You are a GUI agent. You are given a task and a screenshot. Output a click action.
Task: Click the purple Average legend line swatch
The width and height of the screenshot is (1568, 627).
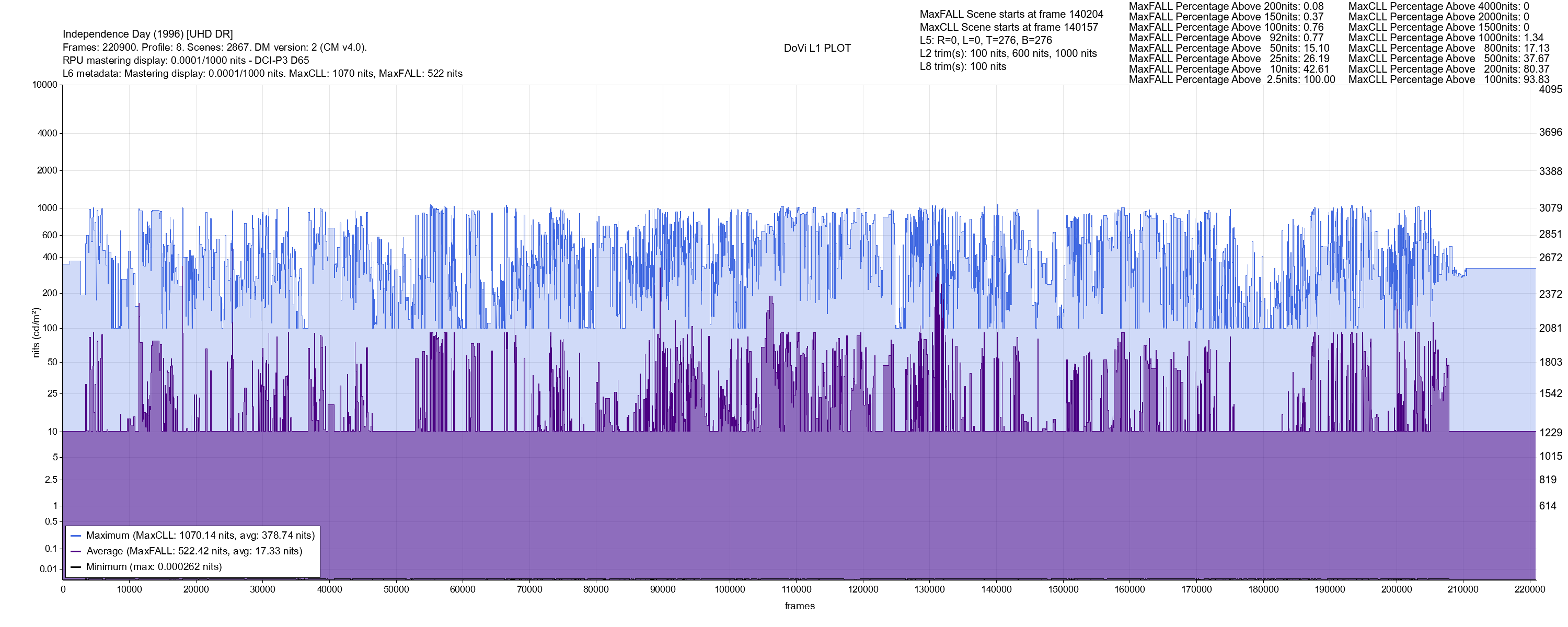pos(76,552)
